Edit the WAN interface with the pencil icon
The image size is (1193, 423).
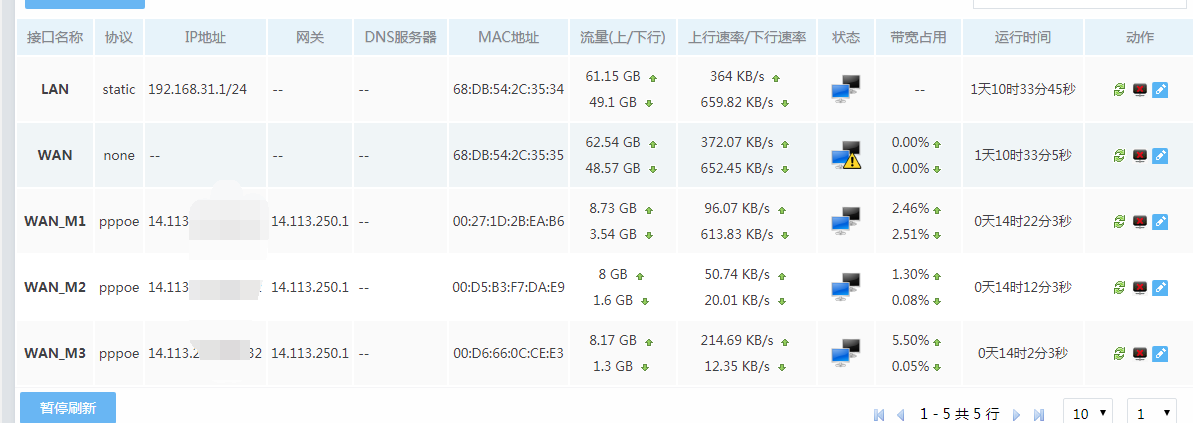click(x=1160, y=155)
